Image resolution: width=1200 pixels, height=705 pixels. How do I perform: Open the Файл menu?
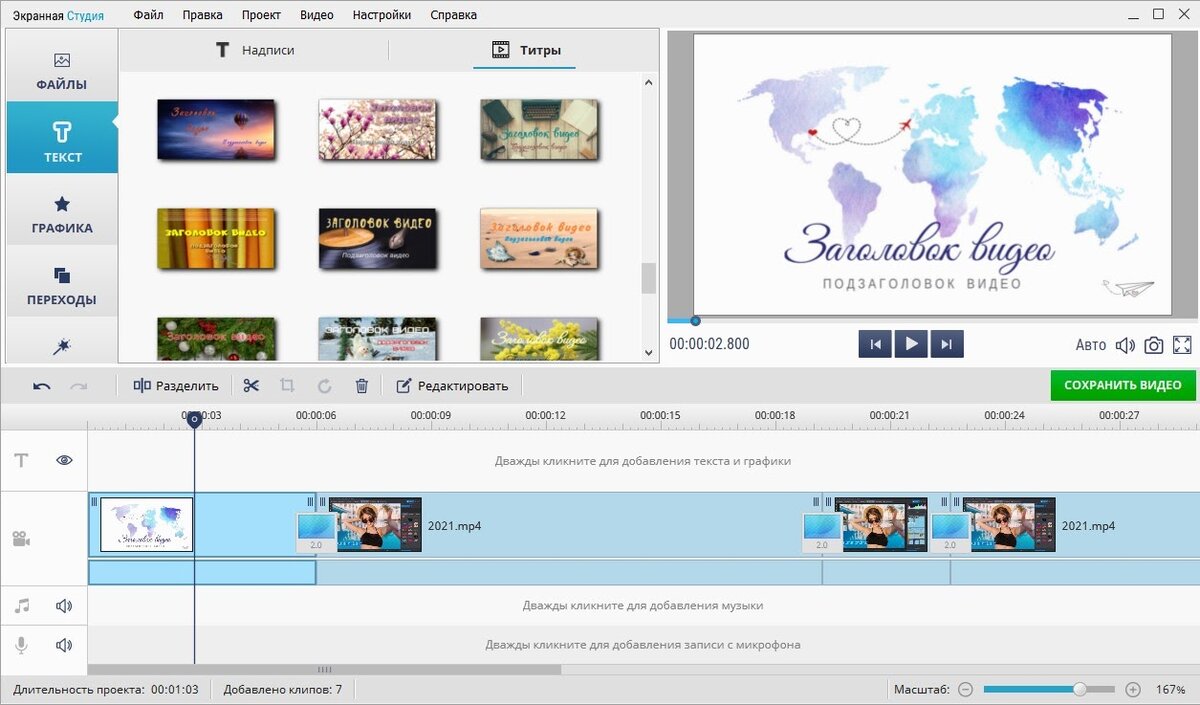(x=148, y=15)
